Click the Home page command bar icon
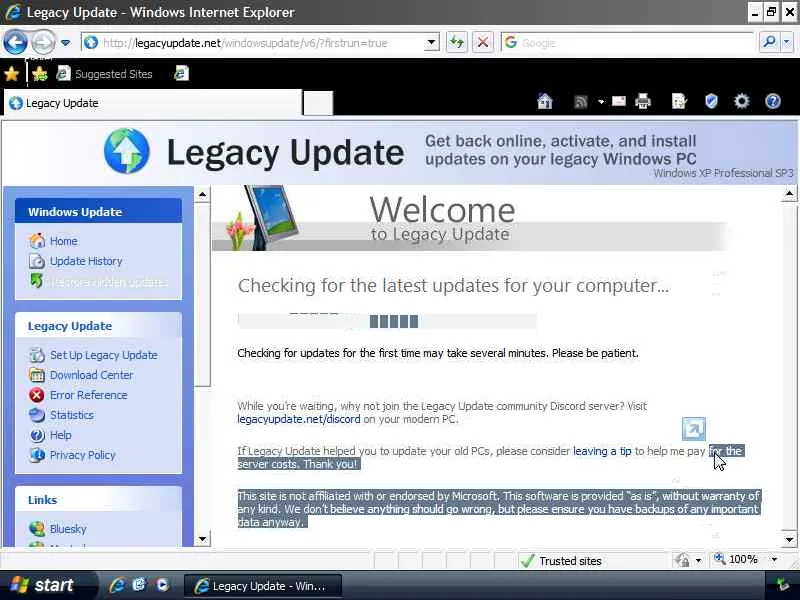The image size is (800, 600). (545, 102)
